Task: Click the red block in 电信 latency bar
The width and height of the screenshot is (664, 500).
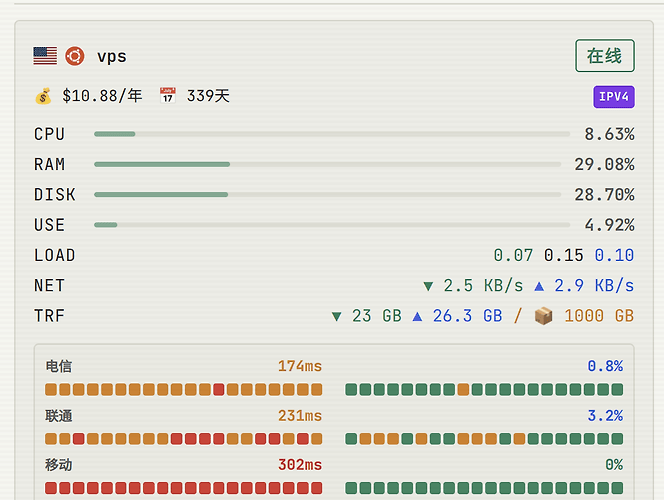Action: [219, 390]
